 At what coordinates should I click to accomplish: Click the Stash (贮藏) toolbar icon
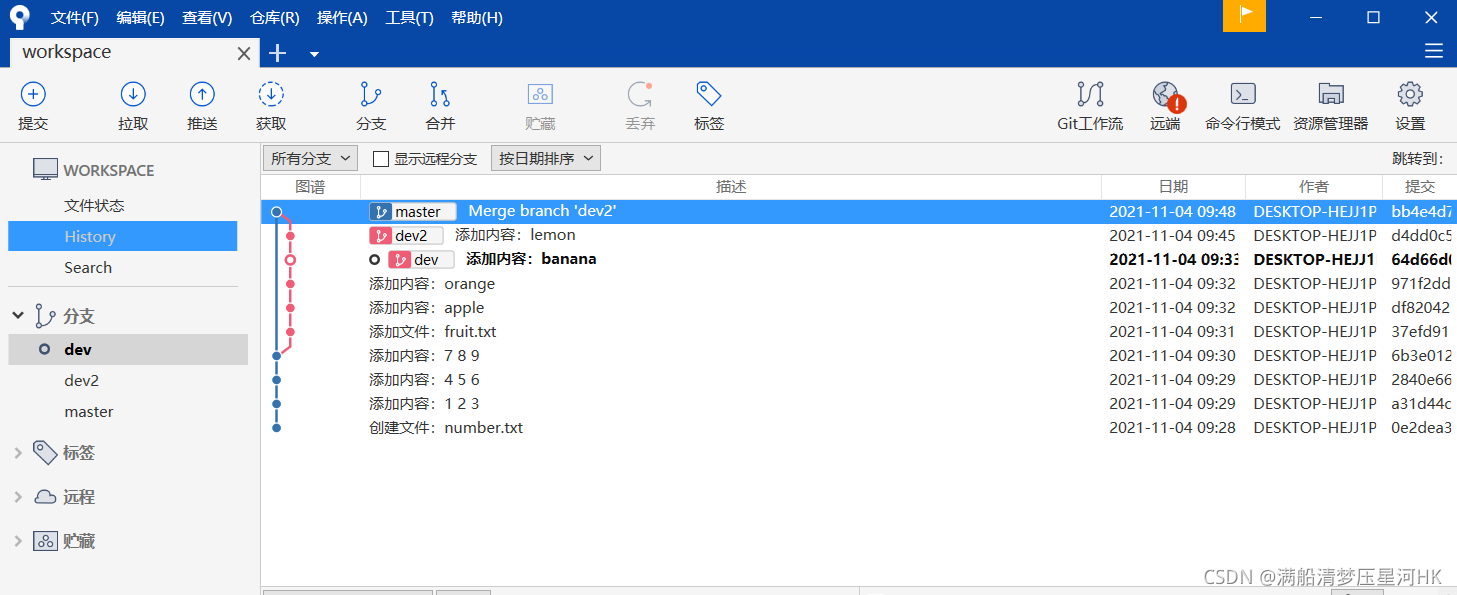point(540,94)
